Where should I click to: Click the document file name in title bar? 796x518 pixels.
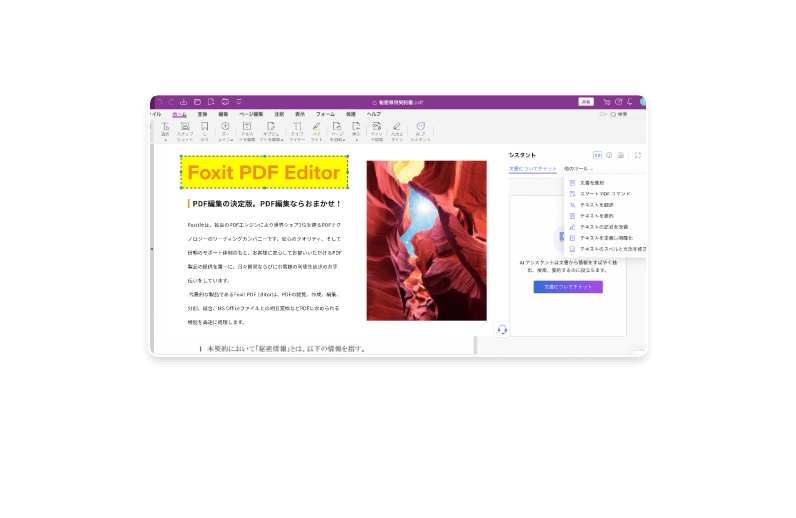[x=401, y=102]
